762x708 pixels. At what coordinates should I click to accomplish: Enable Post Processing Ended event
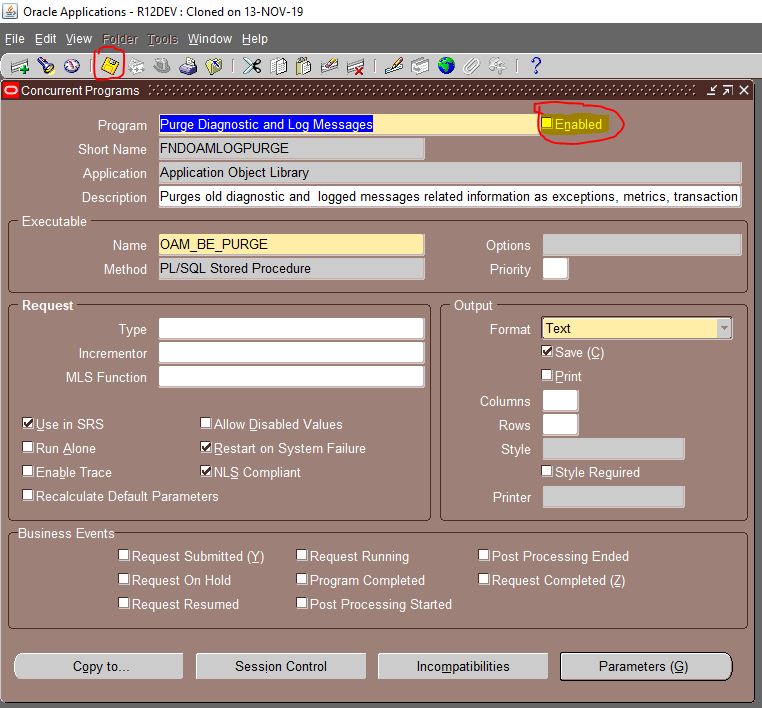click(x=484, y=555)
